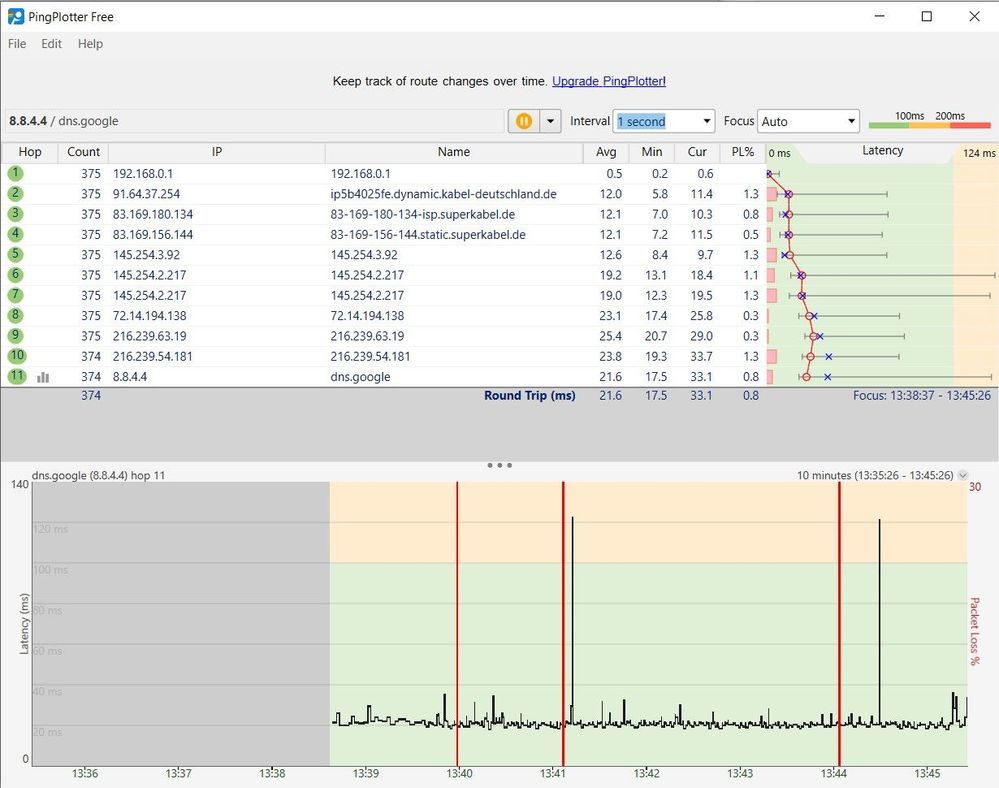Open the Interval combo box

click(664, 121)
